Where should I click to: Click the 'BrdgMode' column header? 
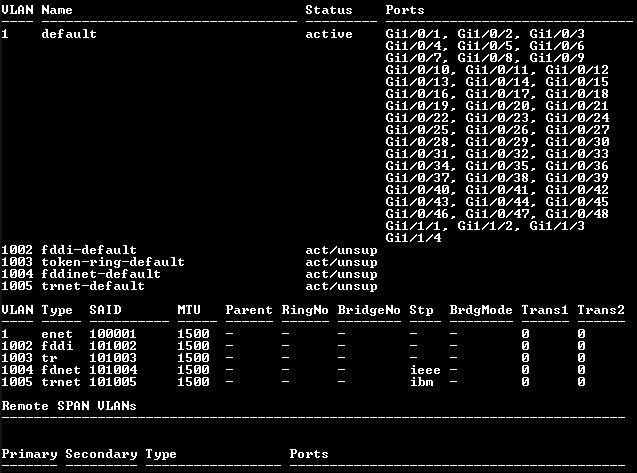[x=481, y=310]
